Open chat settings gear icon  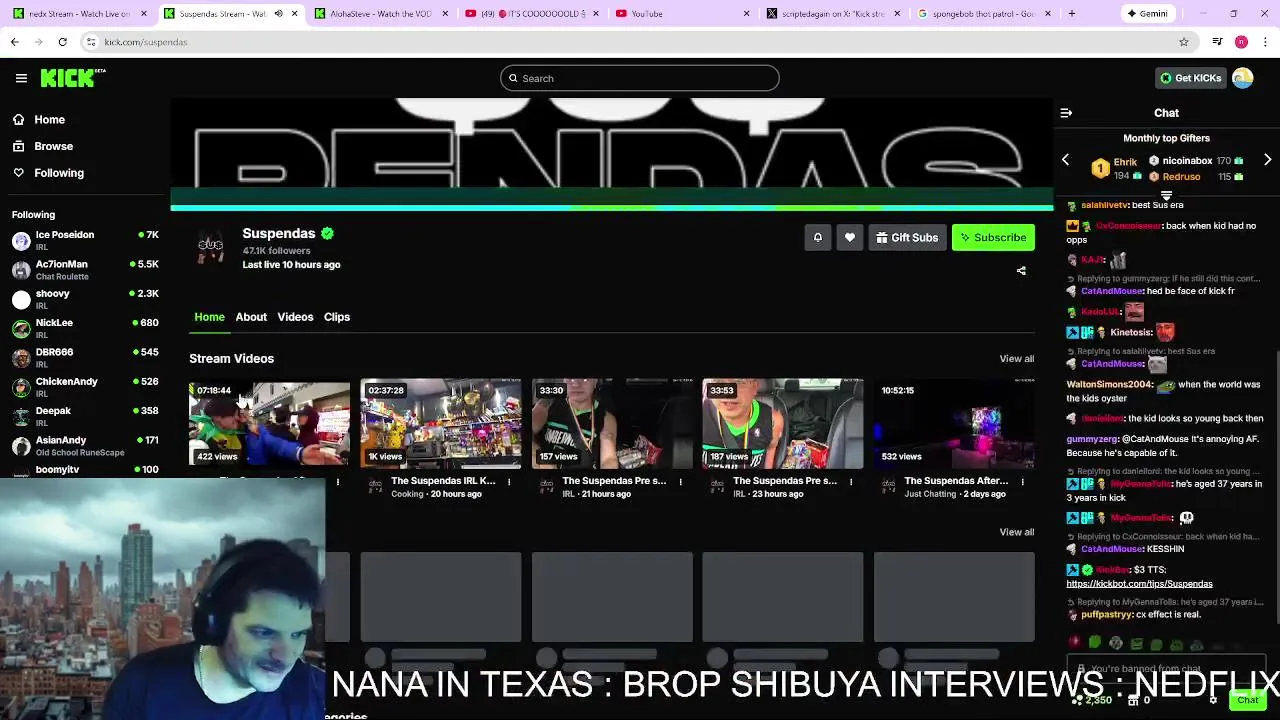(1213, 700)
